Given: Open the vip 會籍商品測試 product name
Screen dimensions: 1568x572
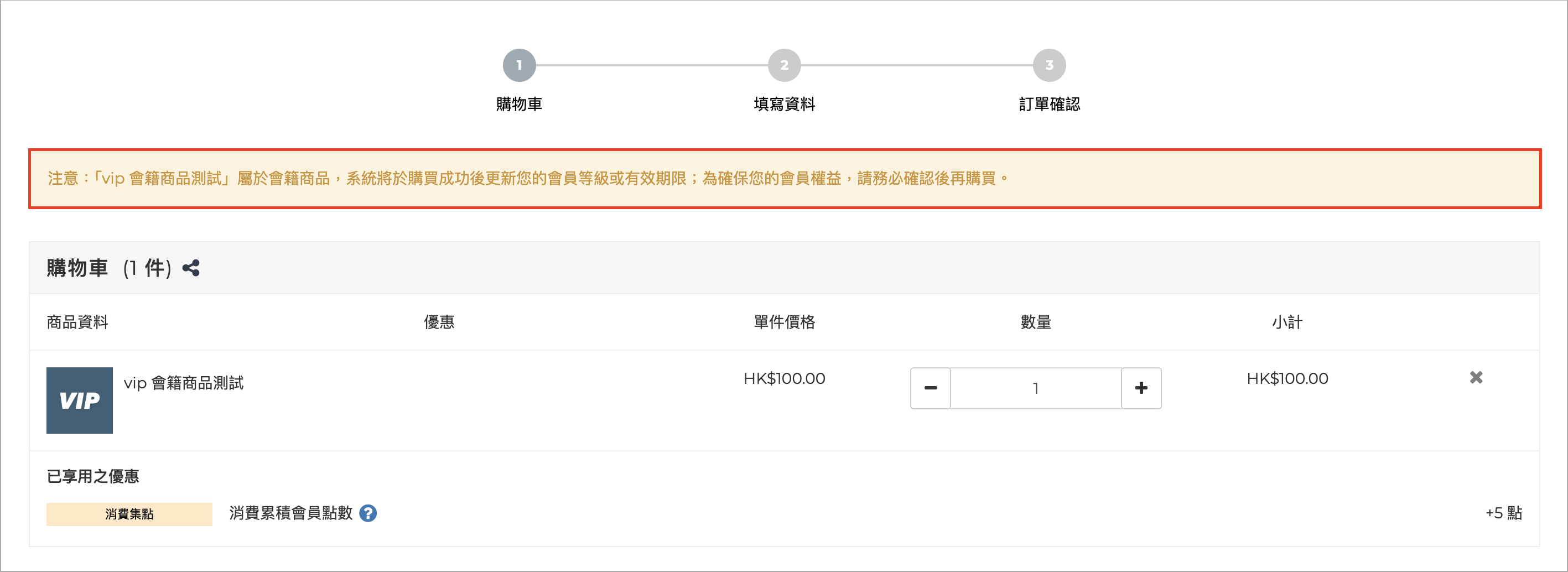Looking at the screenshot, I should coord(183,383).
